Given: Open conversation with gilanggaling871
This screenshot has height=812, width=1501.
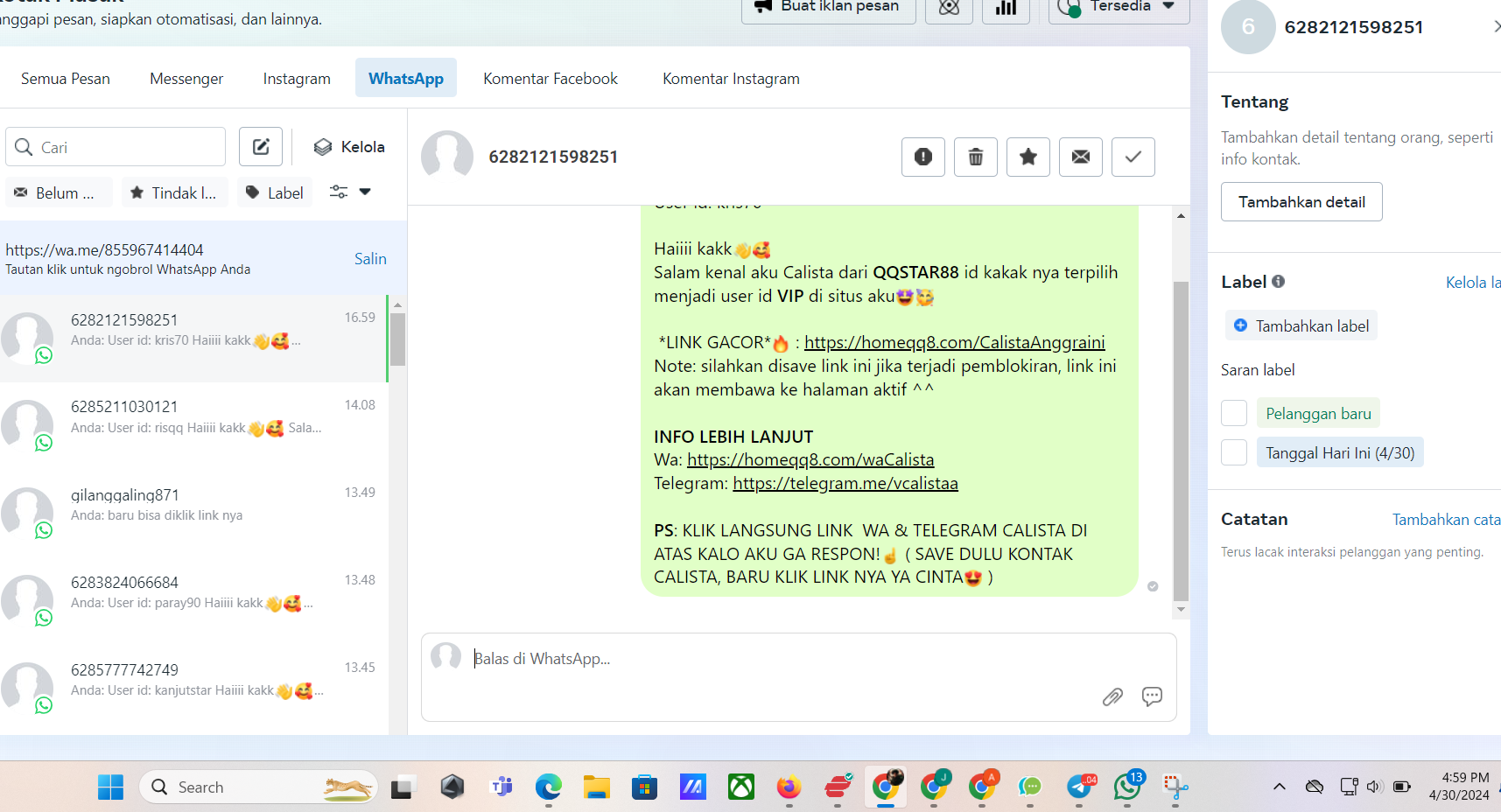Looking at the screenshot, I should point(193,513).
